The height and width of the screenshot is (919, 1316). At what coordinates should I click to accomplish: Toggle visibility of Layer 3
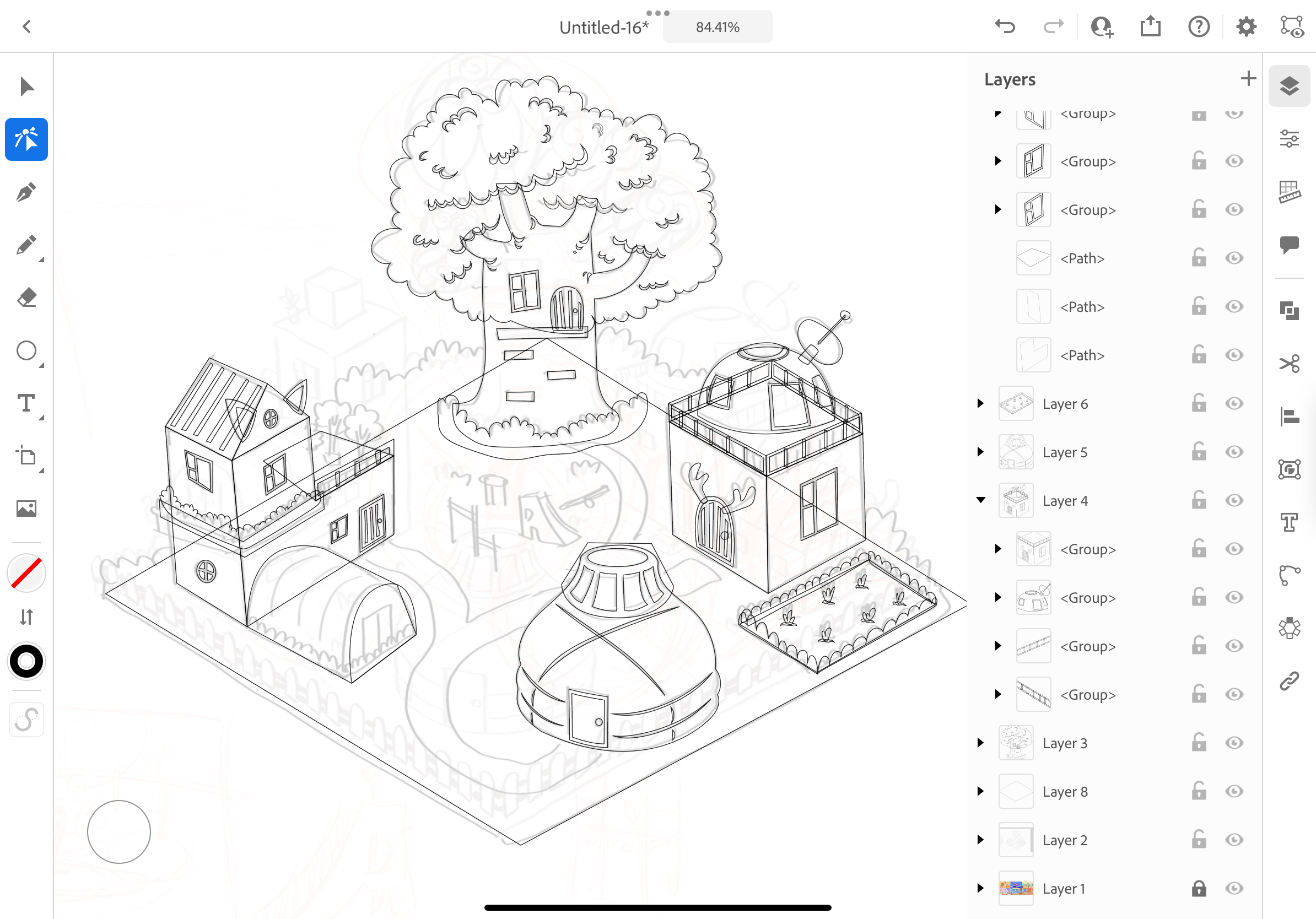[x=1234, y=743]
